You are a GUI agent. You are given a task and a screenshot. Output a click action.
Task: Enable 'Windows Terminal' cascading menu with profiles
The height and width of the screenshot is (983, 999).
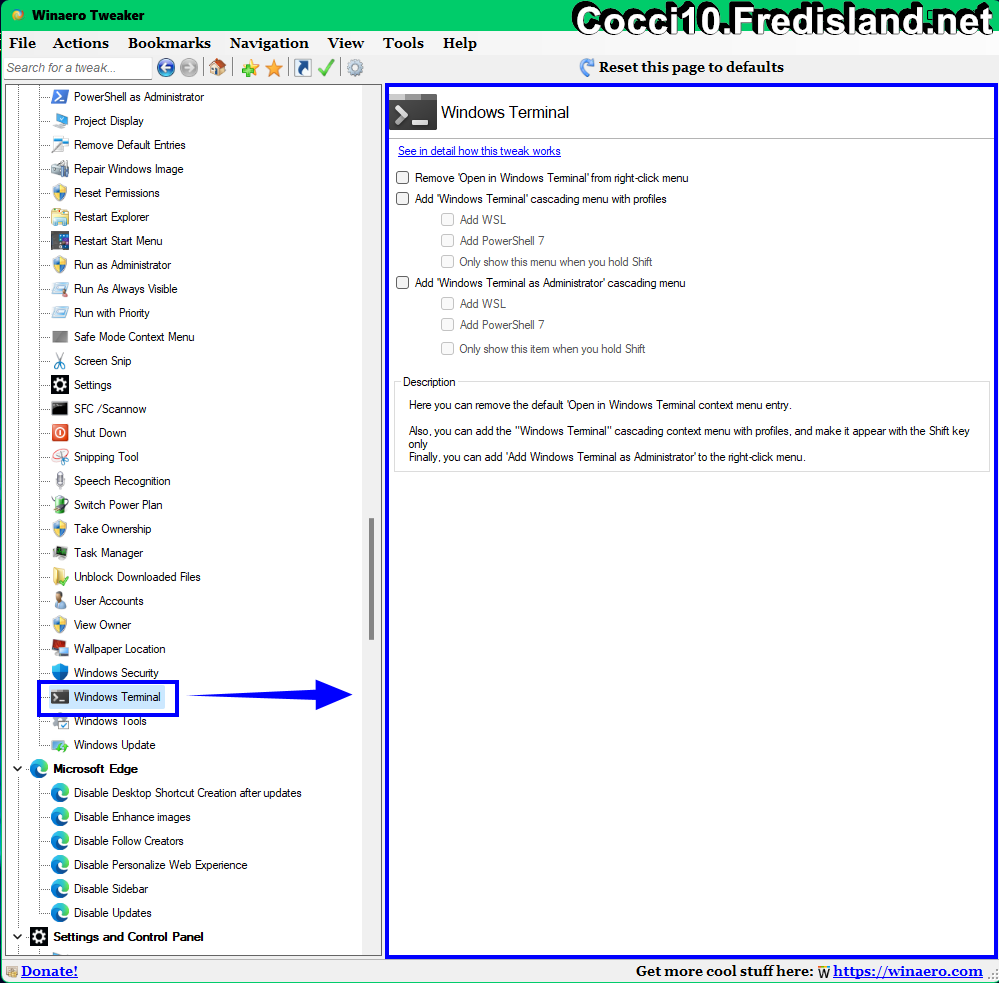[402, 199]
